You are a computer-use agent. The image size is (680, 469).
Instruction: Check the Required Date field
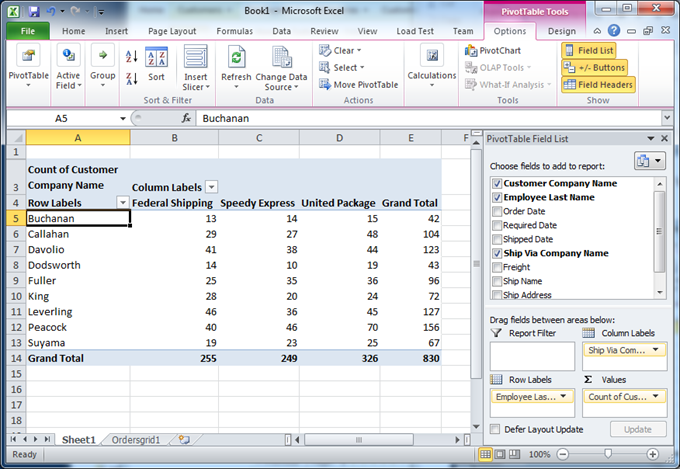[x=497, y=225]
